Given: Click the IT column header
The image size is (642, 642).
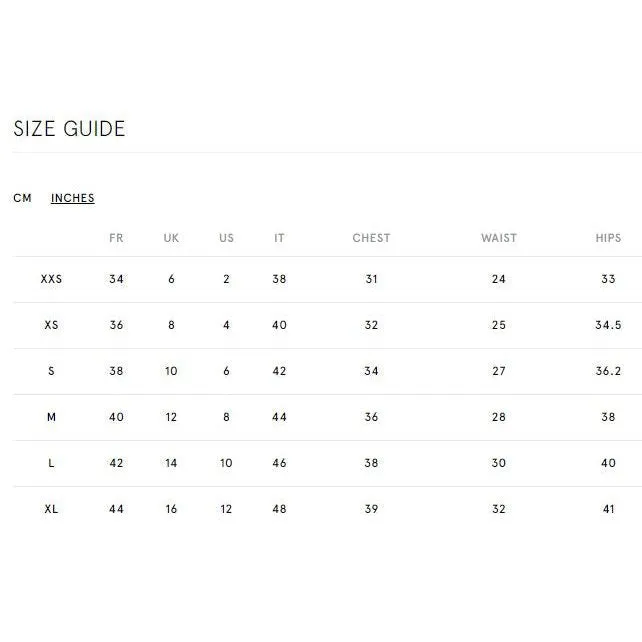Looking at the screenshot, I should (279, 238).
